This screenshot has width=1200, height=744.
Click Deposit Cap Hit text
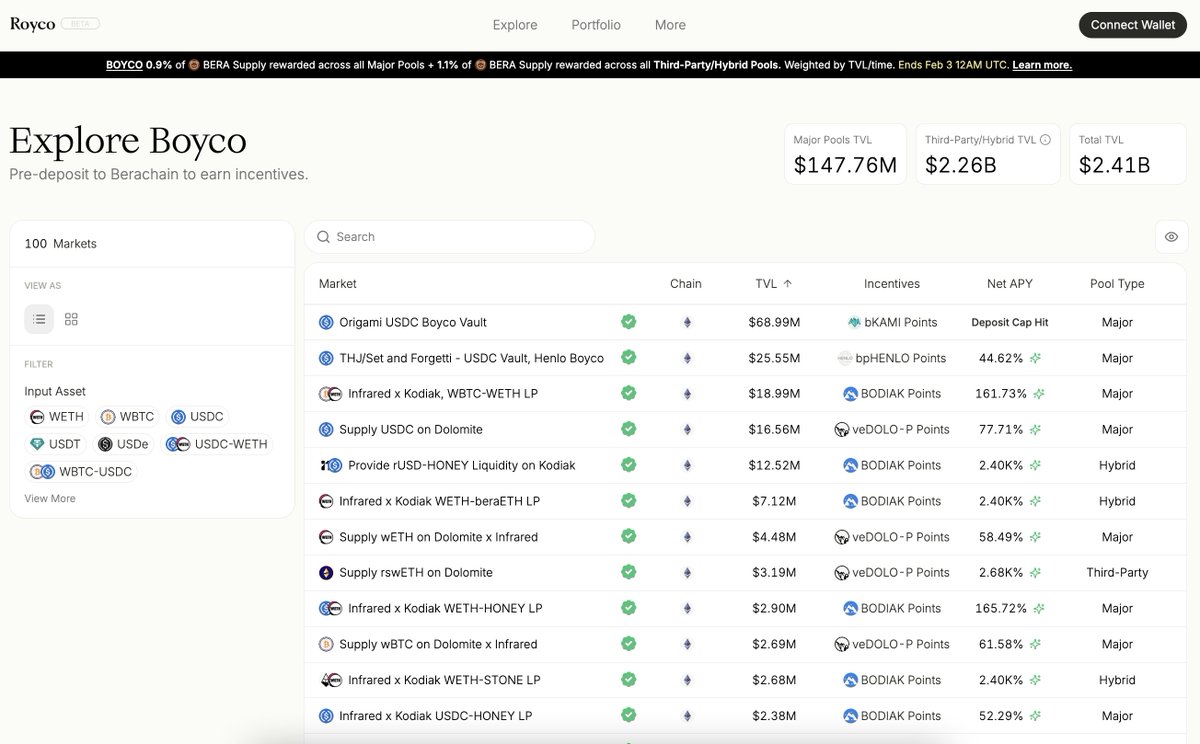coord(1010,322)
